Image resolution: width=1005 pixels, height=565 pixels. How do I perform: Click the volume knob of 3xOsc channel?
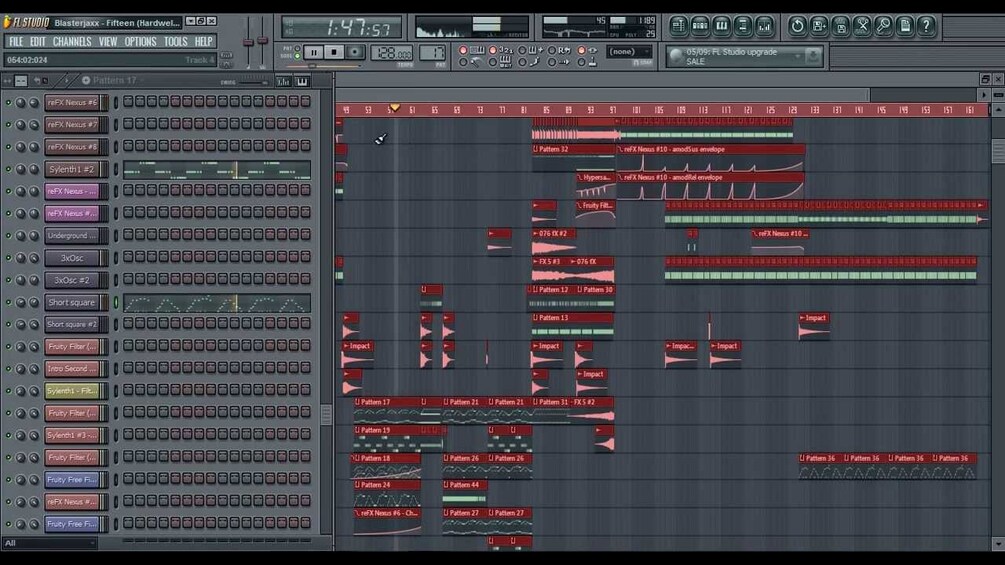coord(33,258)
